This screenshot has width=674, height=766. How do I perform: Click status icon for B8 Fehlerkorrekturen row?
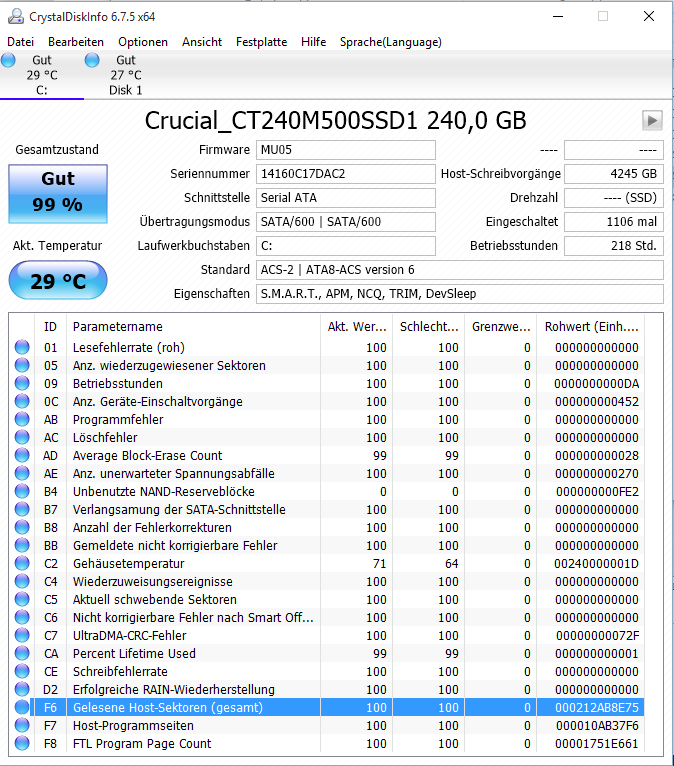tap(22, 528)
